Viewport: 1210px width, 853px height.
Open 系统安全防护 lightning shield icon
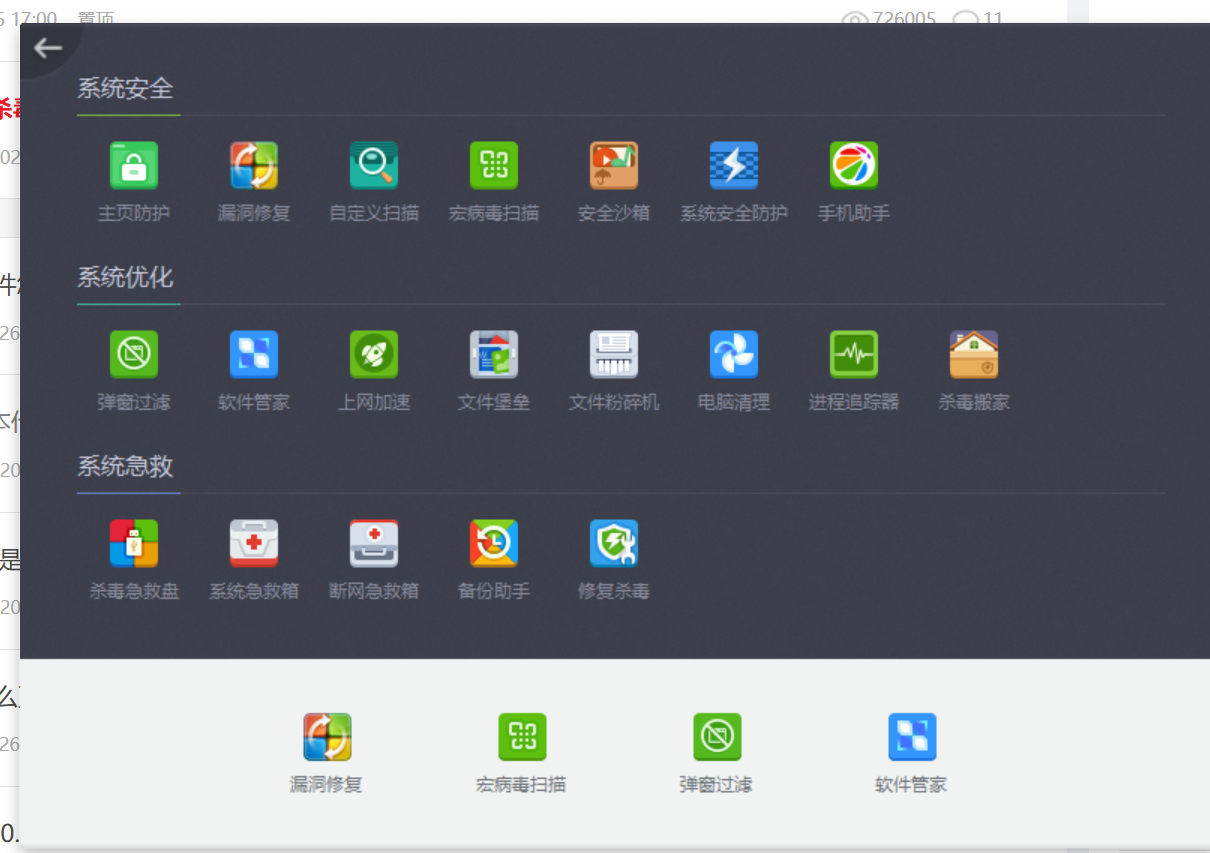coord(734,166)
